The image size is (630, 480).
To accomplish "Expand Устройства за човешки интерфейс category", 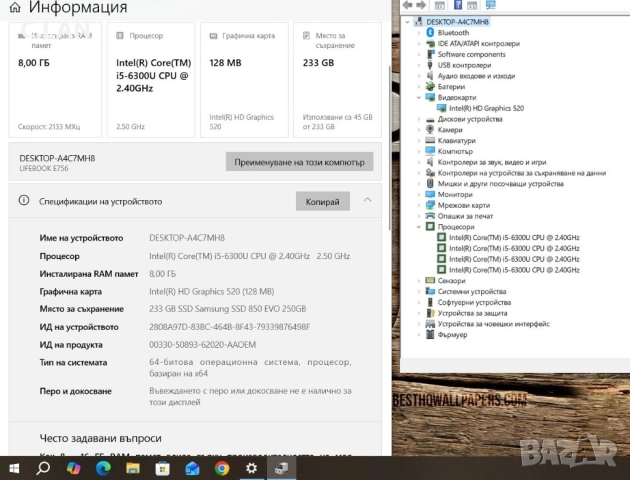I will click(419, 324).
